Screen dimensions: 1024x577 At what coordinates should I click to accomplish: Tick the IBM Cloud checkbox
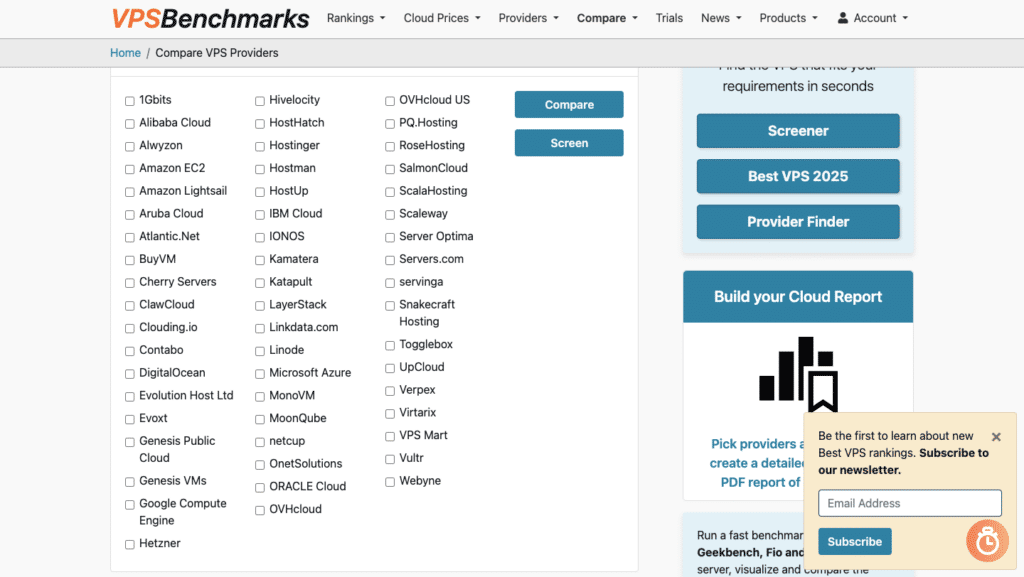pos(260,215)
